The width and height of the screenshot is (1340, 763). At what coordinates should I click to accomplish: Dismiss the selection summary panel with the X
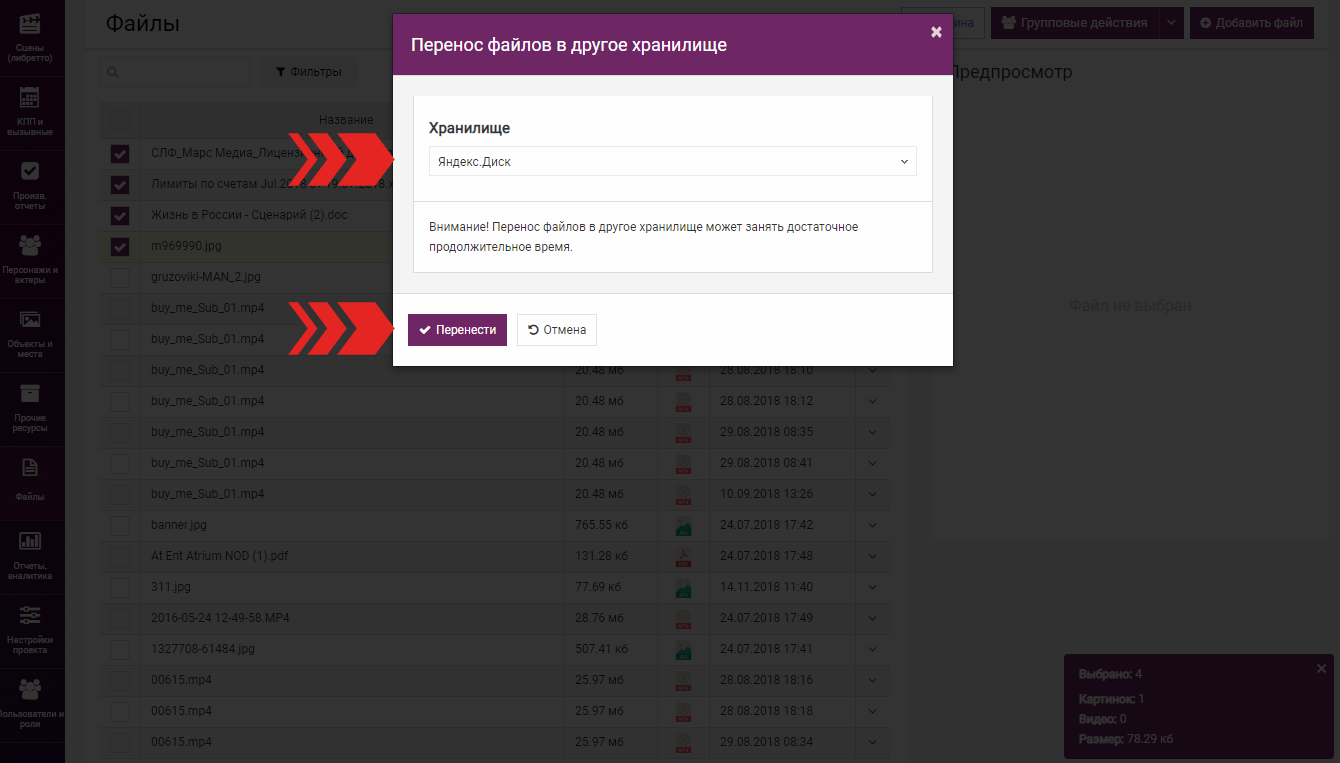pyautogui.click(x=1321, y=668)
